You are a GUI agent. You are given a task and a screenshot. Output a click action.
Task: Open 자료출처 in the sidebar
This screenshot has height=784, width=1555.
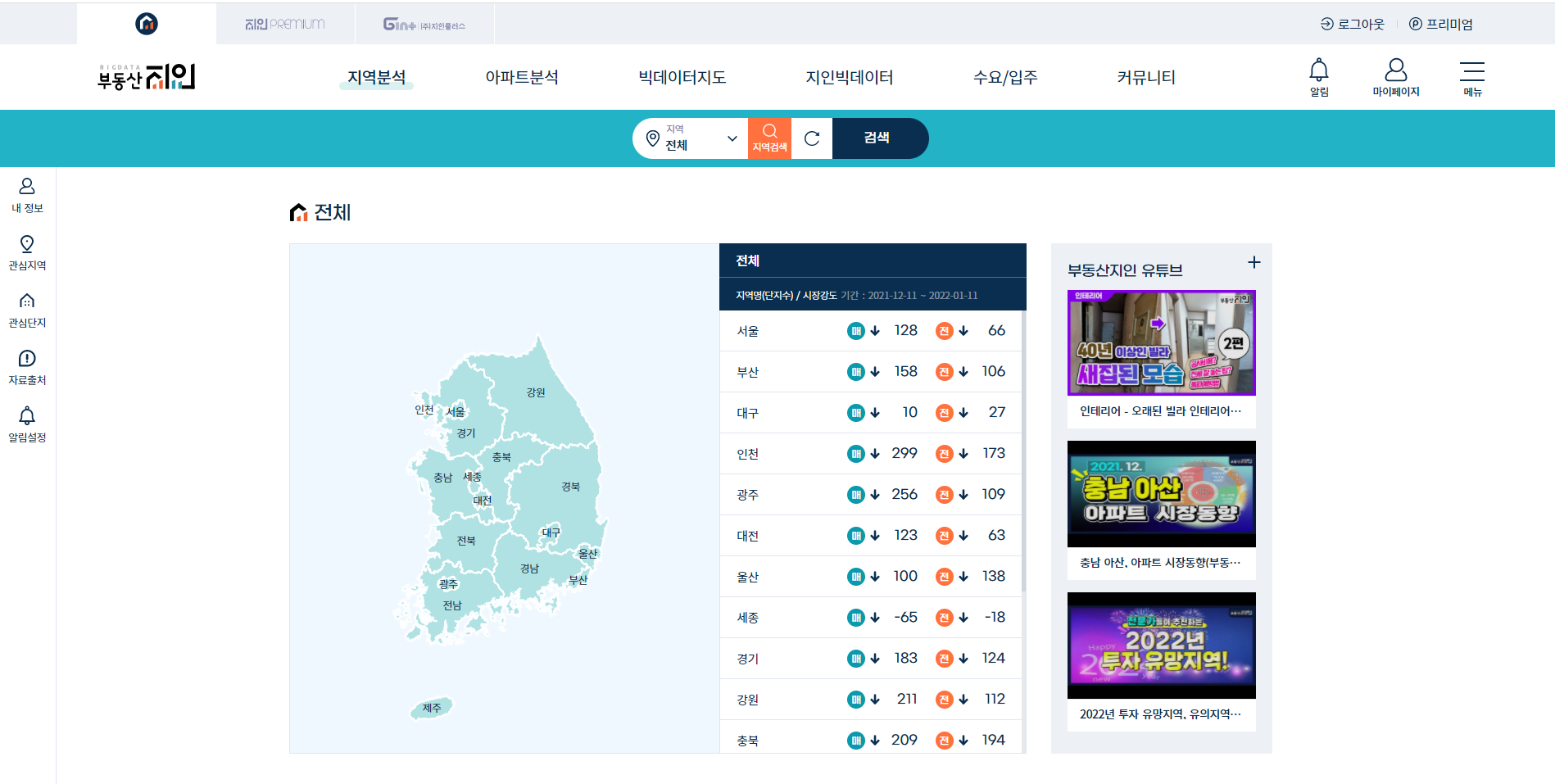tap(27, 368)
